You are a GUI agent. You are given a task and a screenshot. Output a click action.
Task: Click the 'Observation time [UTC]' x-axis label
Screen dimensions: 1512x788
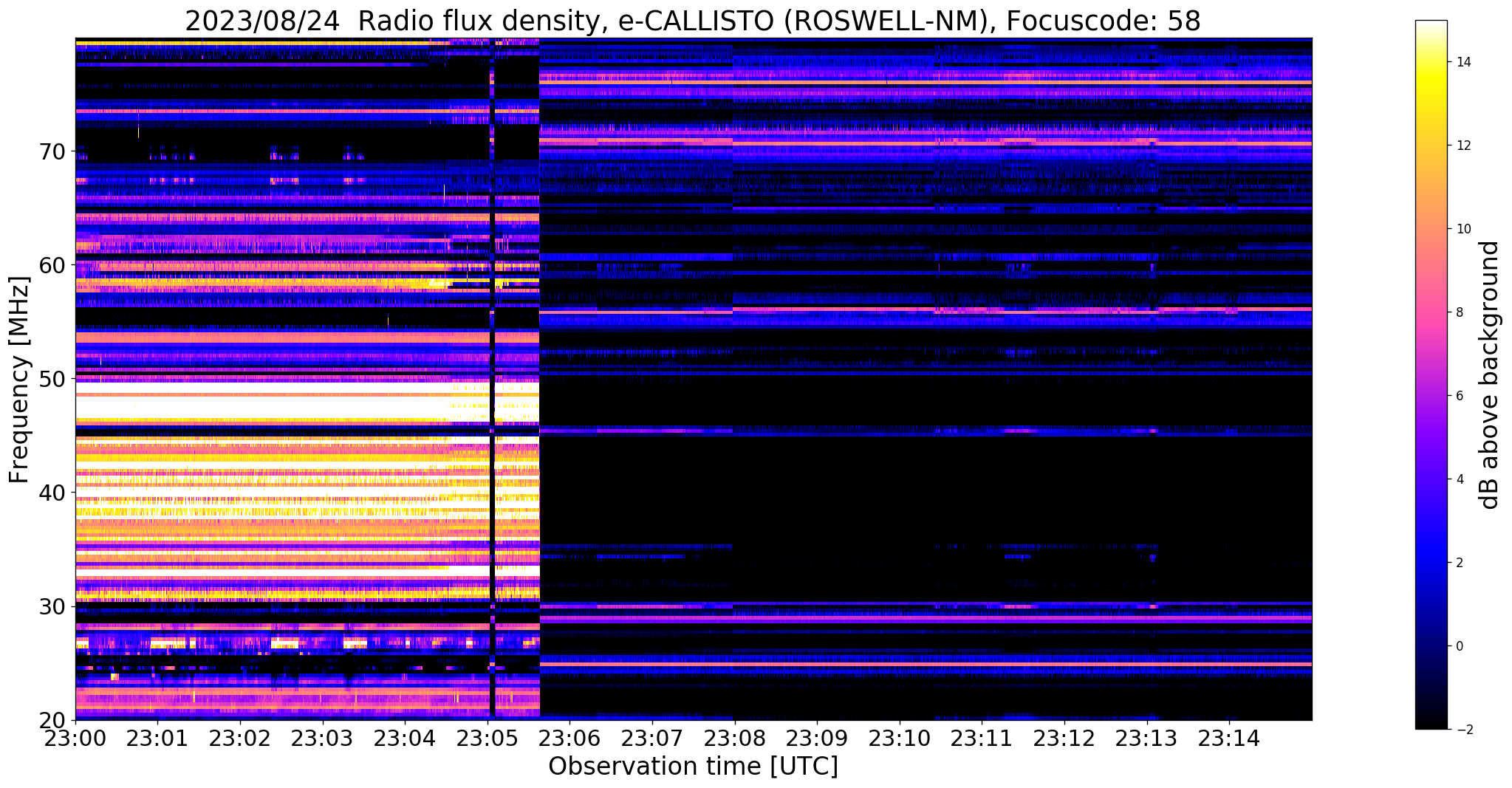coord(693,767)
